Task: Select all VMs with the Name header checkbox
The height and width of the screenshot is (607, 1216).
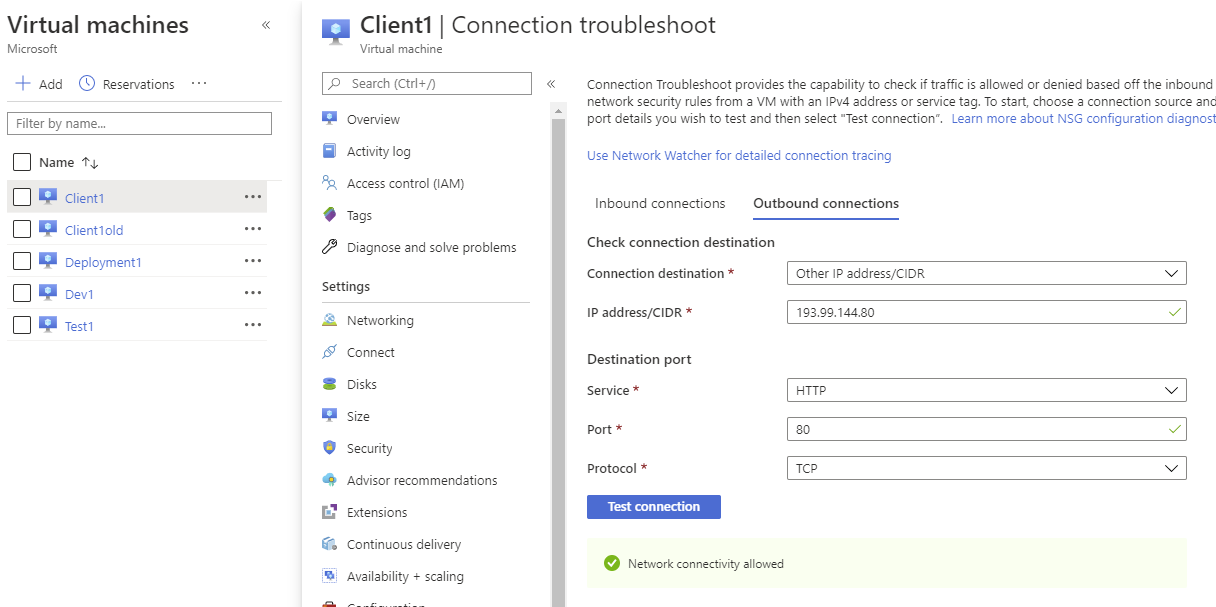Action: [x=20, y=161]
